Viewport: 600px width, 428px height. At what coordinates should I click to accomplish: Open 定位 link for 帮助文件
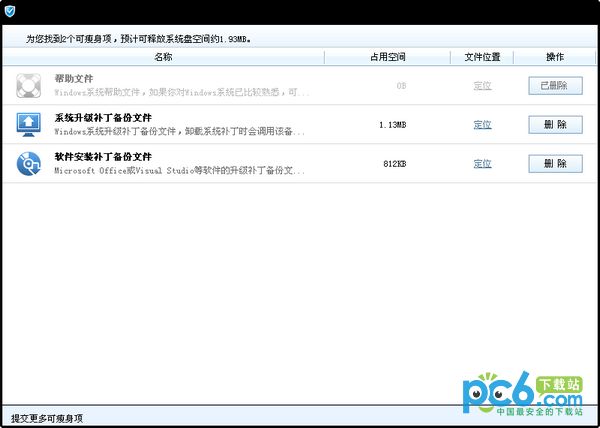[482, 86]
